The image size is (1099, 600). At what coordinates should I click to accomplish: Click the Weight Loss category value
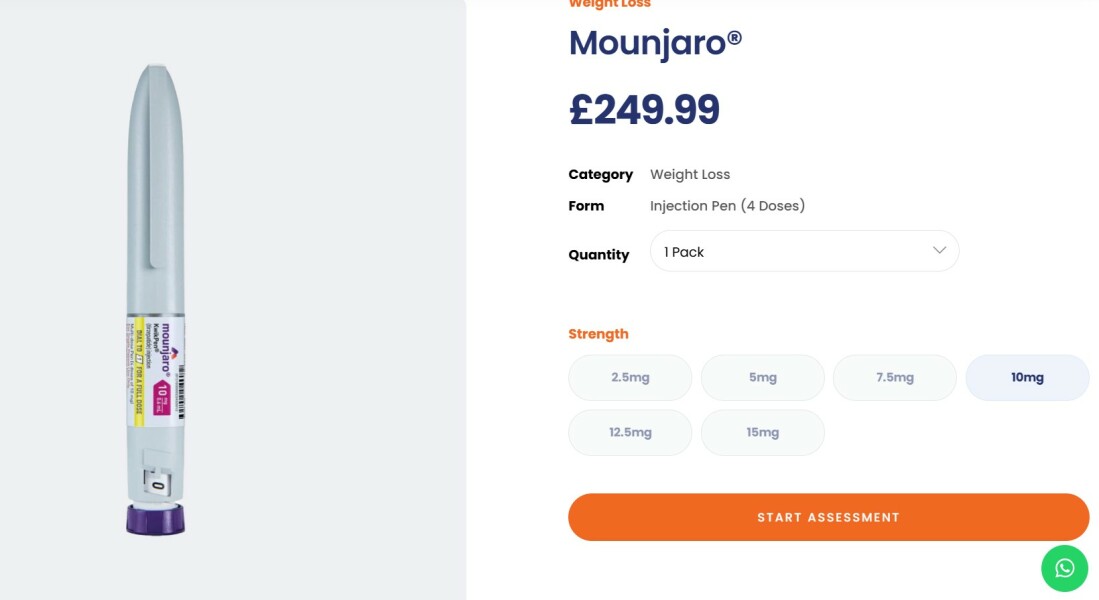(690, 174)
